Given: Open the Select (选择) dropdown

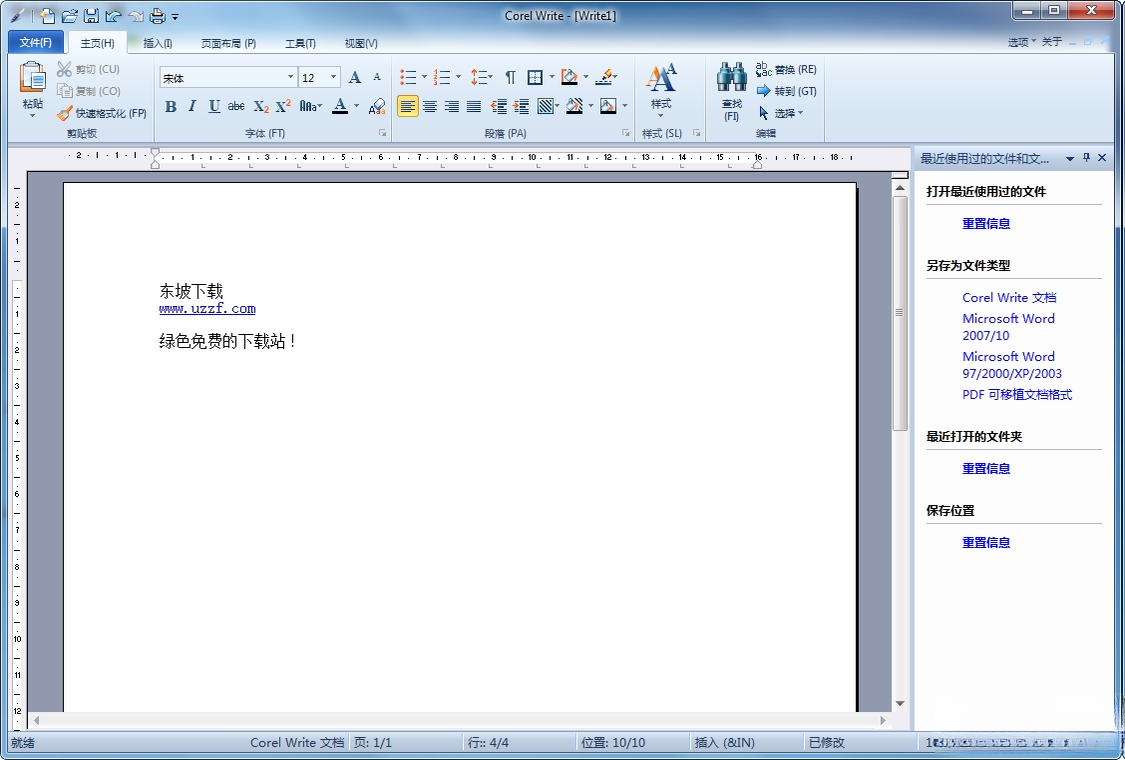Looking at the screenshot, I should click(x=781, y=113).
